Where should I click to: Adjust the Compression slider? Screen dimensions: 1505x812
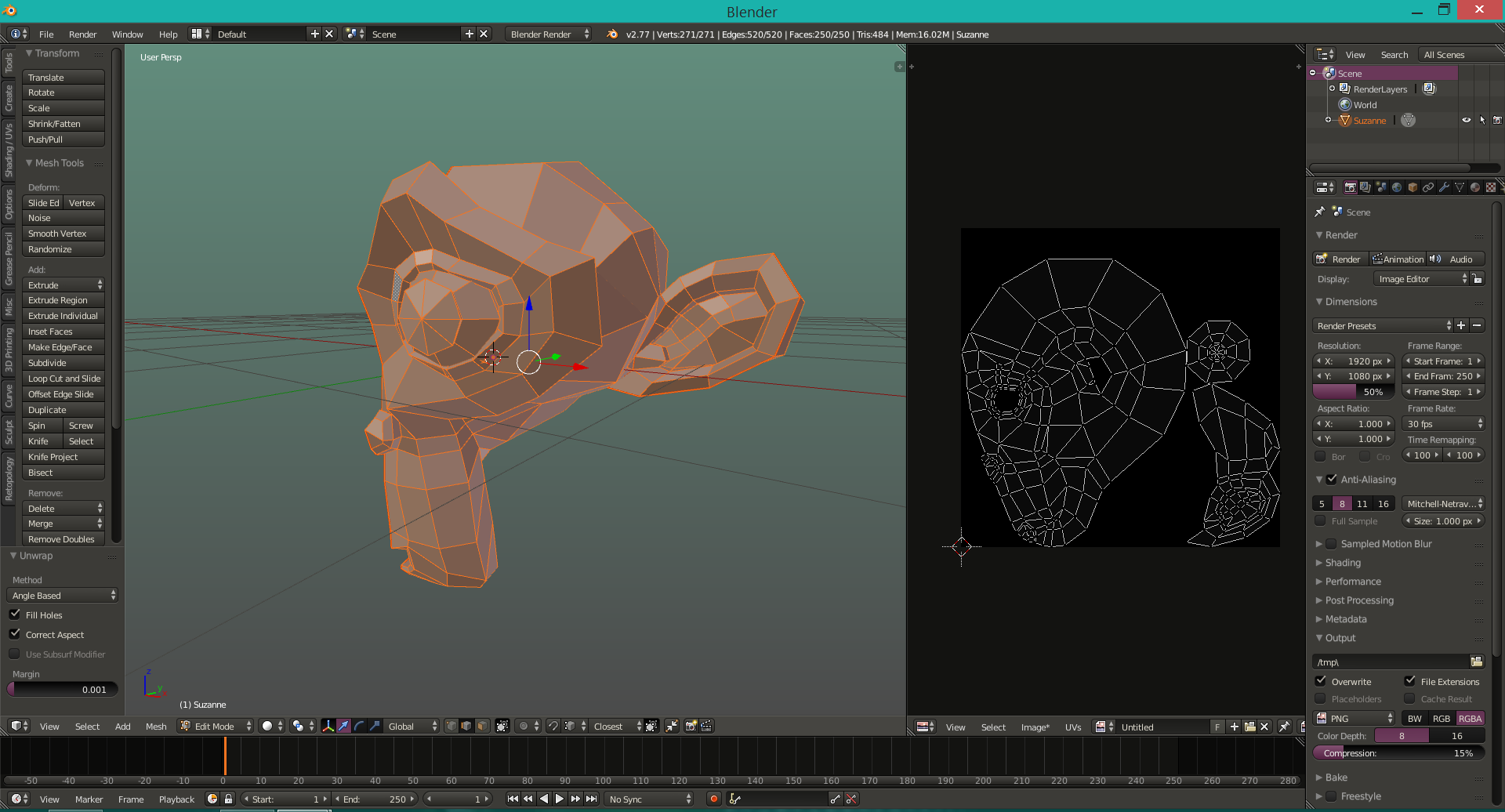(1399, 753)
